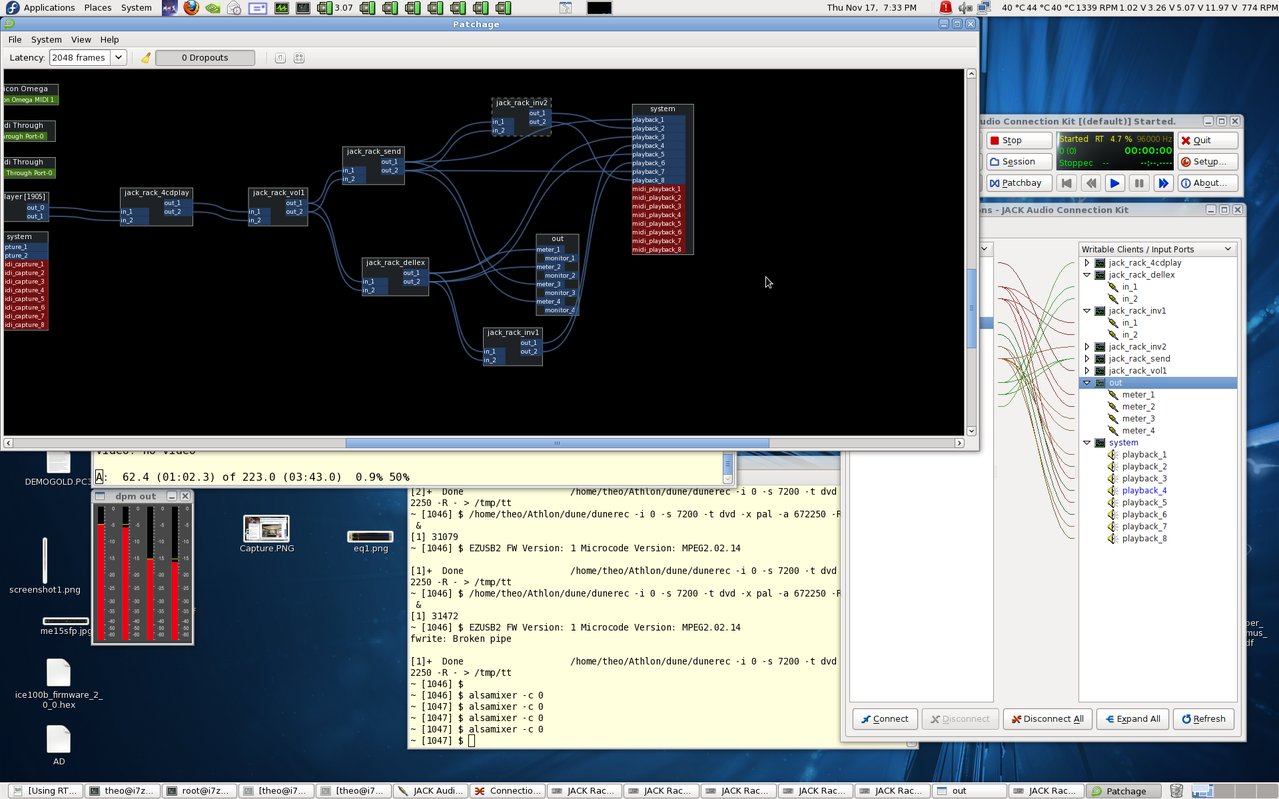The width and height of the screenshot is (1279, 799).
Task: Select the ice100b_firmware hex file icon
Action: [x=59, y=673]
